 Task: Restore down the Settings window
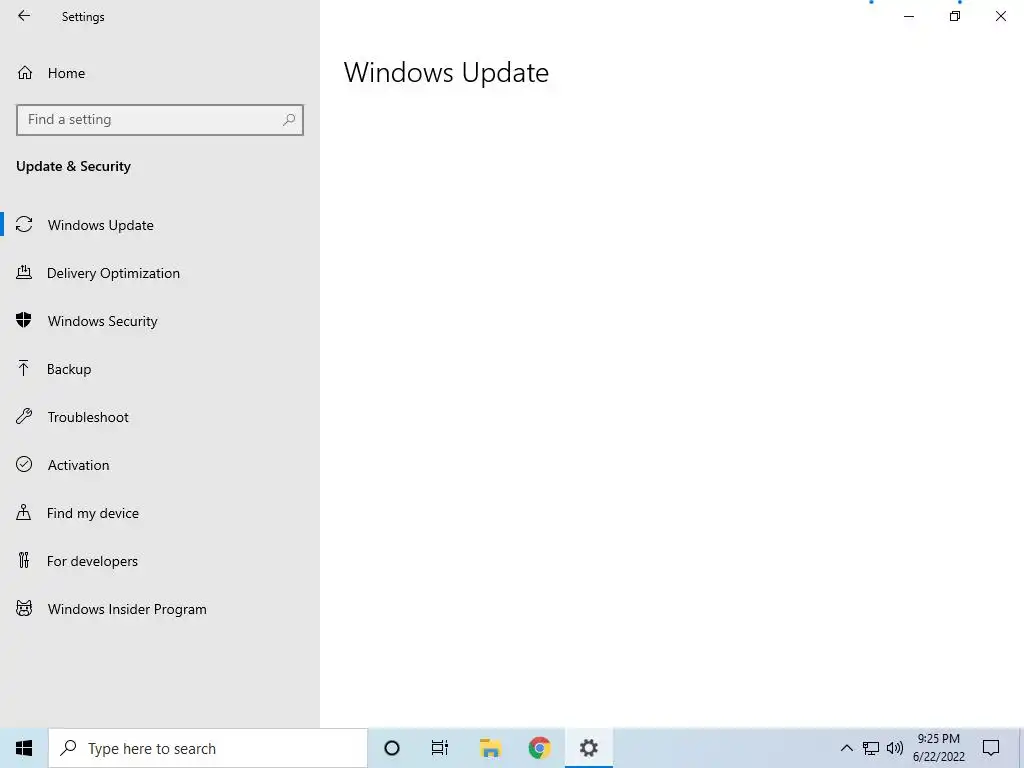coord(955,16)
